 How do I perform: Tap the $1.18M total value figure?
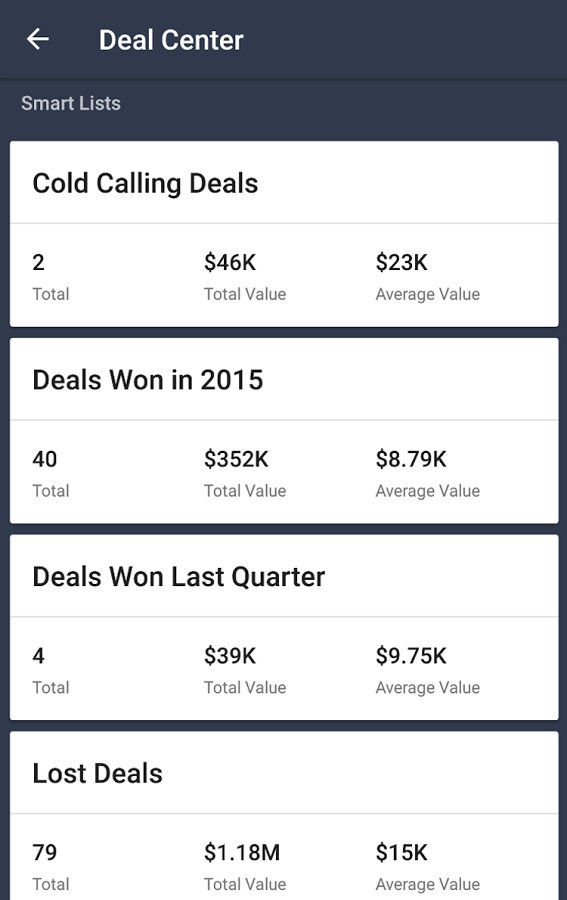pyautogui.click(x=242, y=852)
